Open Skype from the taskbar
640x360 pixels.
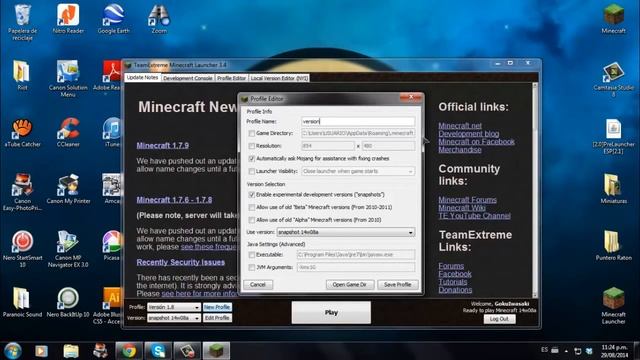click(158, 351)
